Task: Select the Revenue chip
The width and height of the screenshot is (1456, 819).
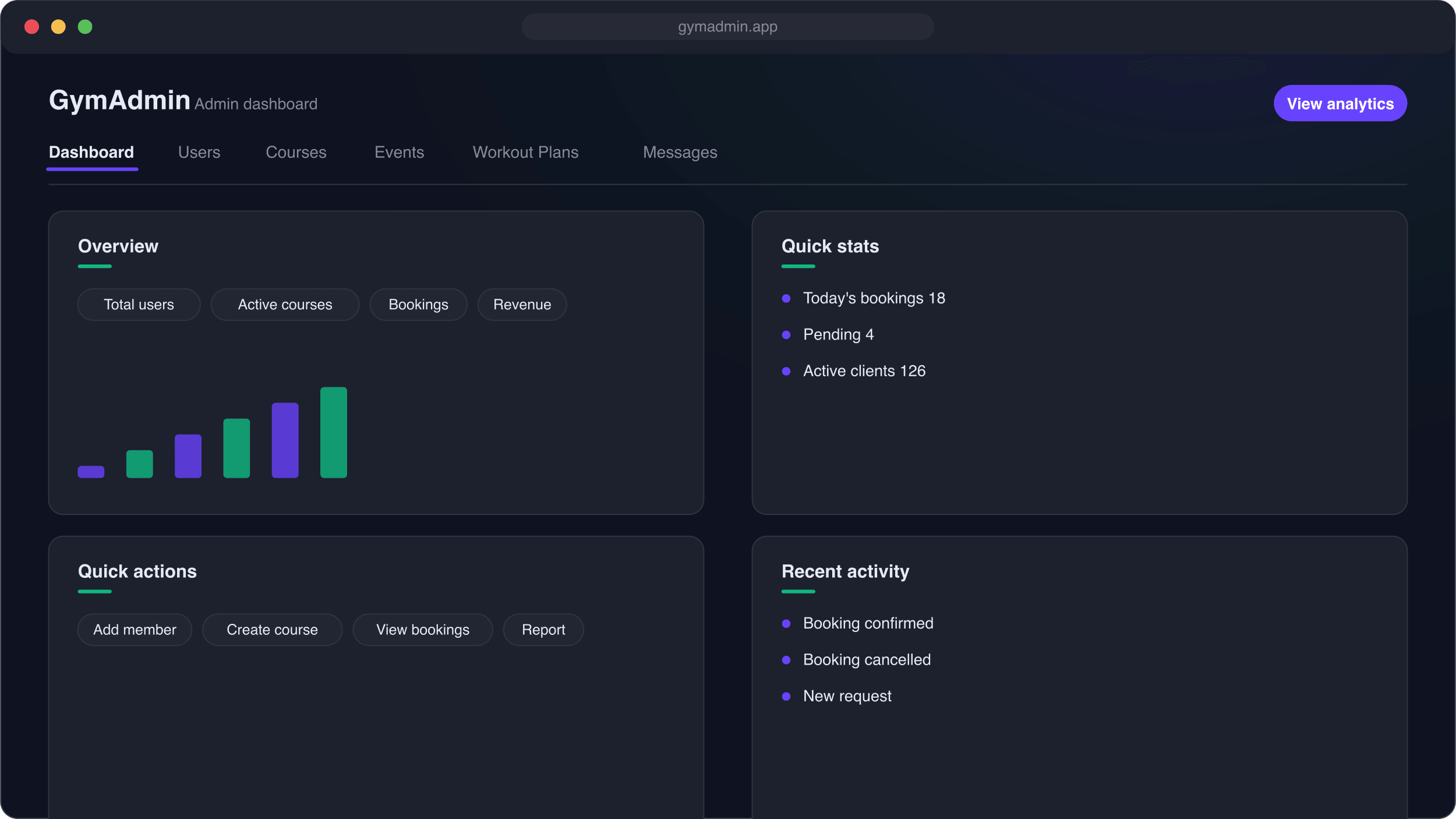Action: pyautogui.click(x=522, y=305)
